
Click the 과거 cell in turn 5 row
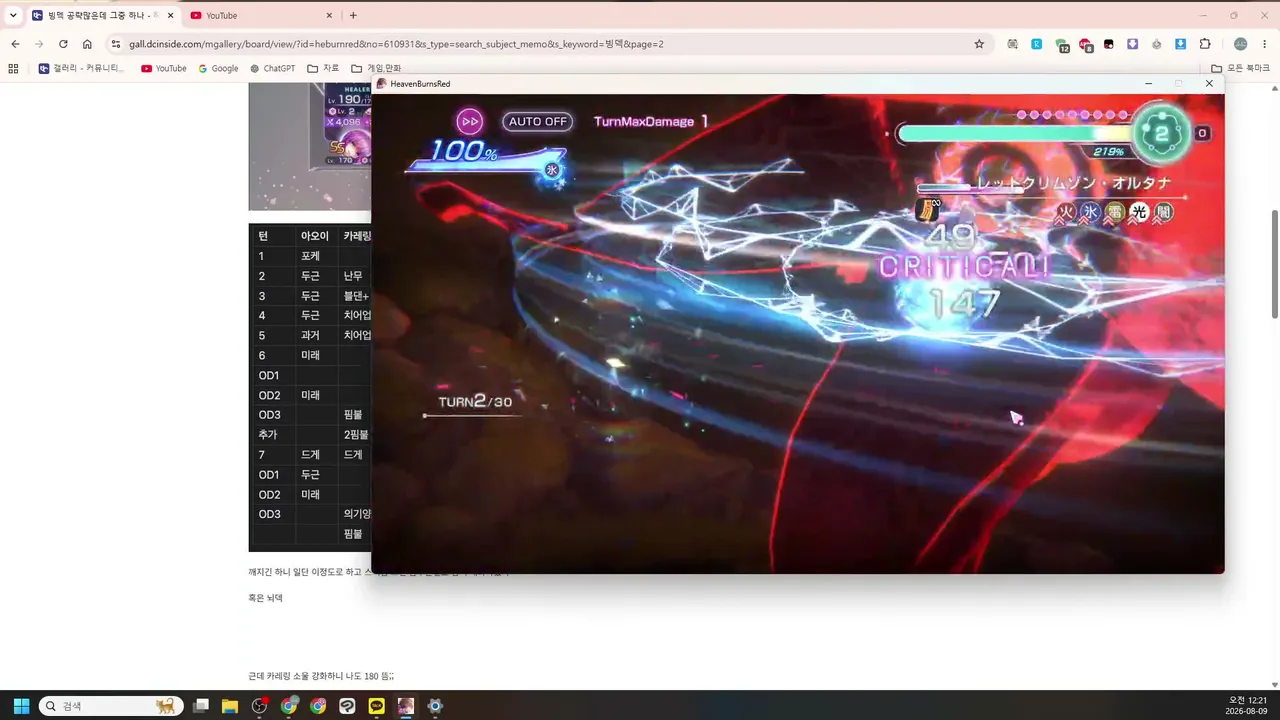pyautogui.click(x=310, y=335)
